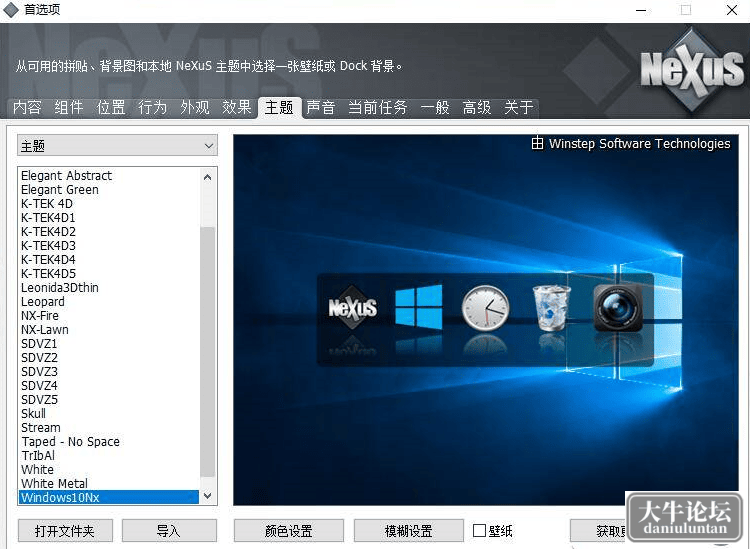Screen dimensions: 750x549
Task: Choose the NX-Lawn theme
Action: click(x=109, y=329)
